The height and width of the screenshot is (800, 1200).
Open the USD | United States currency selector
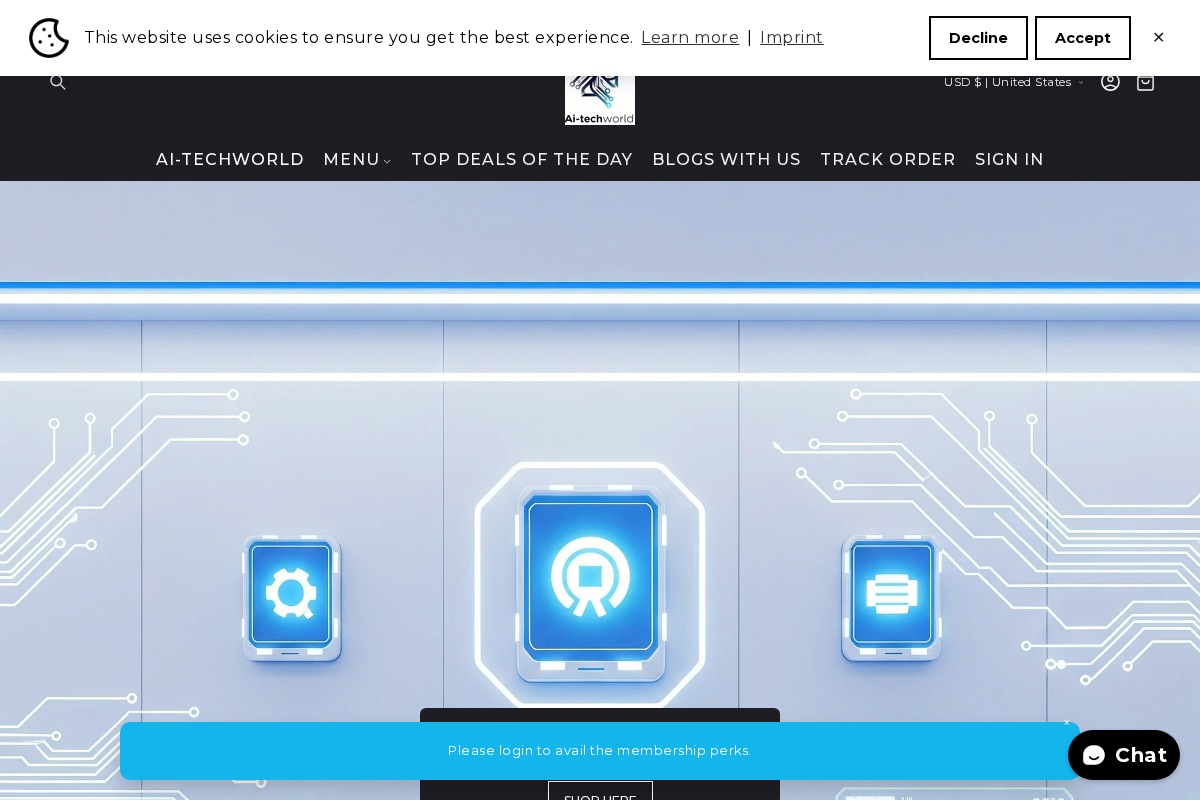(1014, 82)
